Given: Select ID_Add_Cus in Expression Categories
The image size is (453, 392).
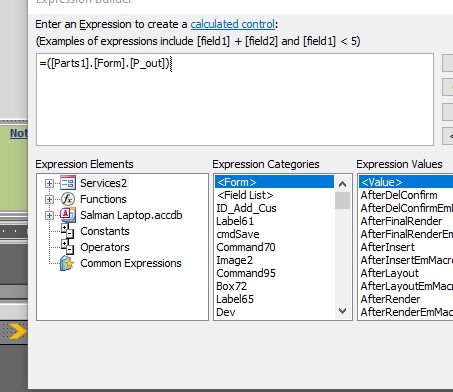Looking at the screenshot, I should point(274,208).
